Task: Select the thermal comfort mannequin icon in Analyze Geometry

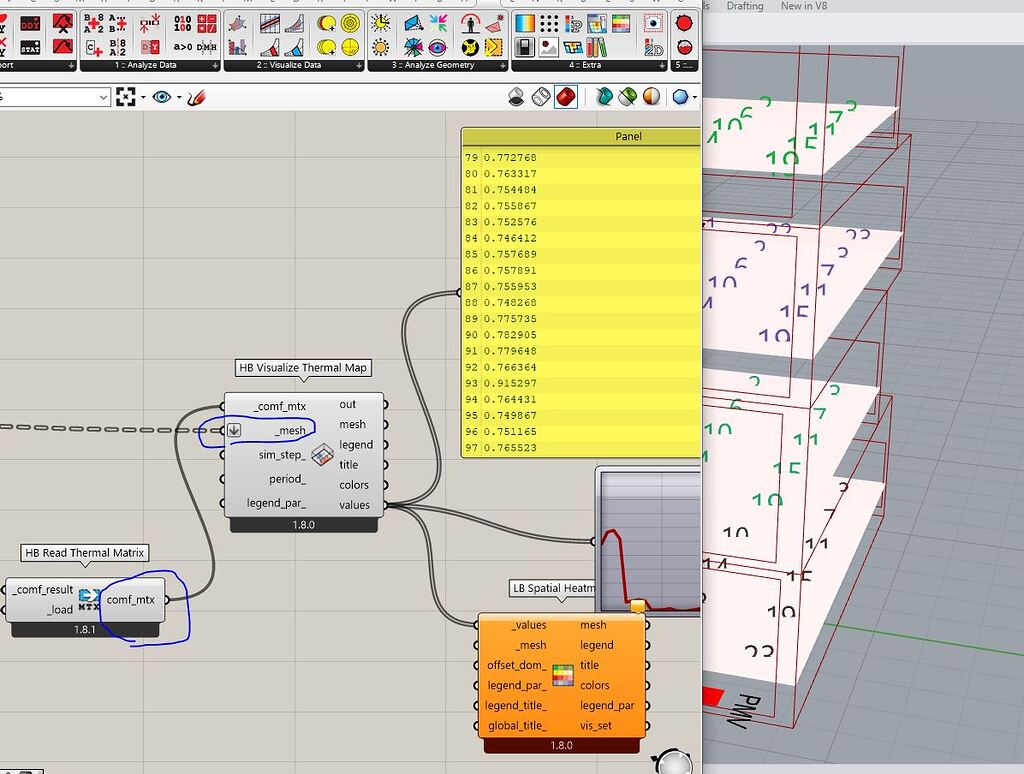Action: 469,24
